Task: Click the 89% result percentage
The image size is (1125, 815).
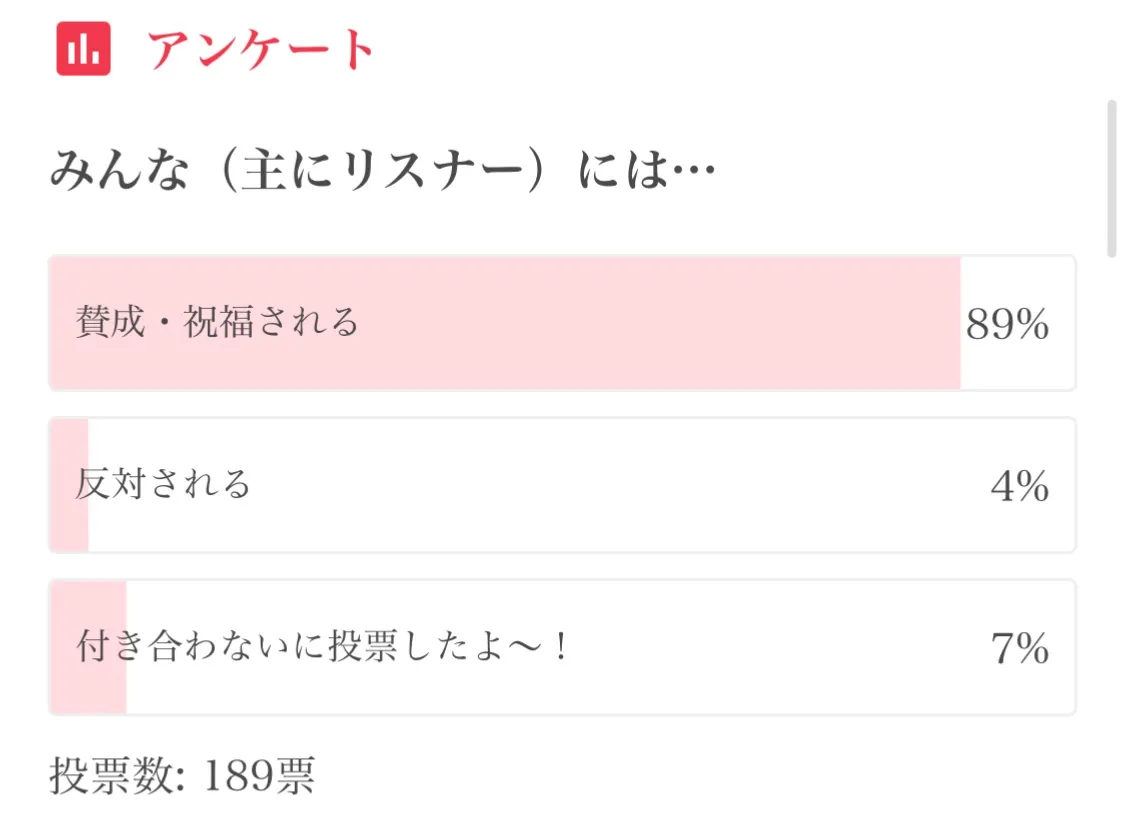Action: 1007,325
